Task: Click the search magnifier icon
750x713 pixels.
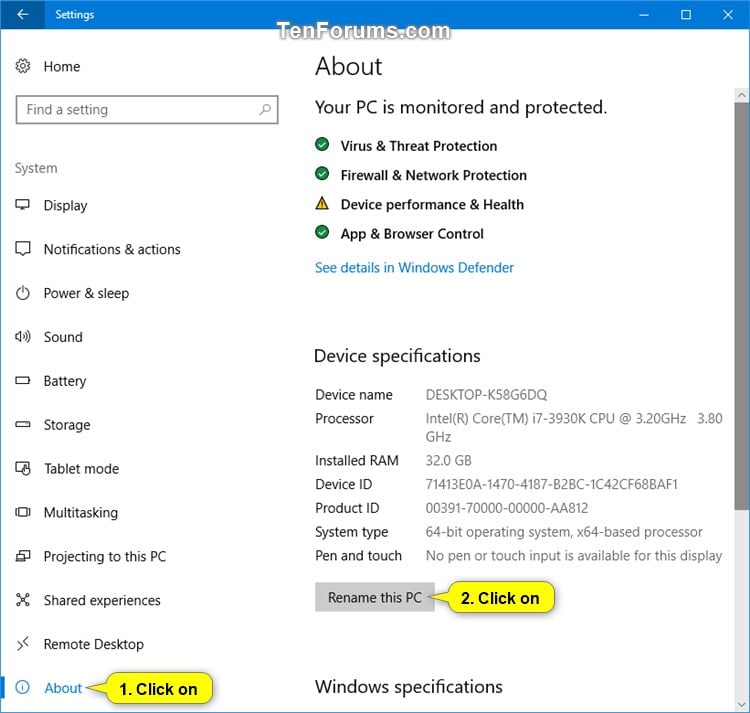Action: [x=265, y=110]
